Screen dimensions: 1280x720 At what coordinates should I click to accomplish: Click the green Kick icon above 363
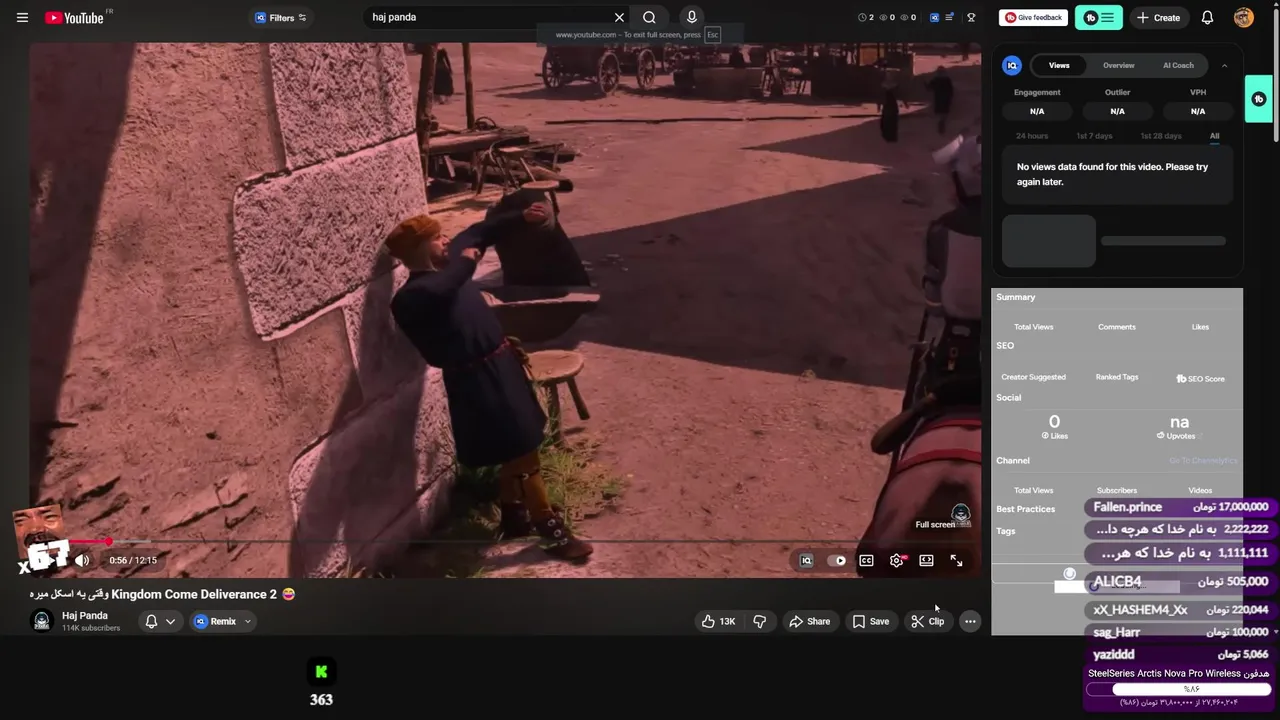(321, 672)
